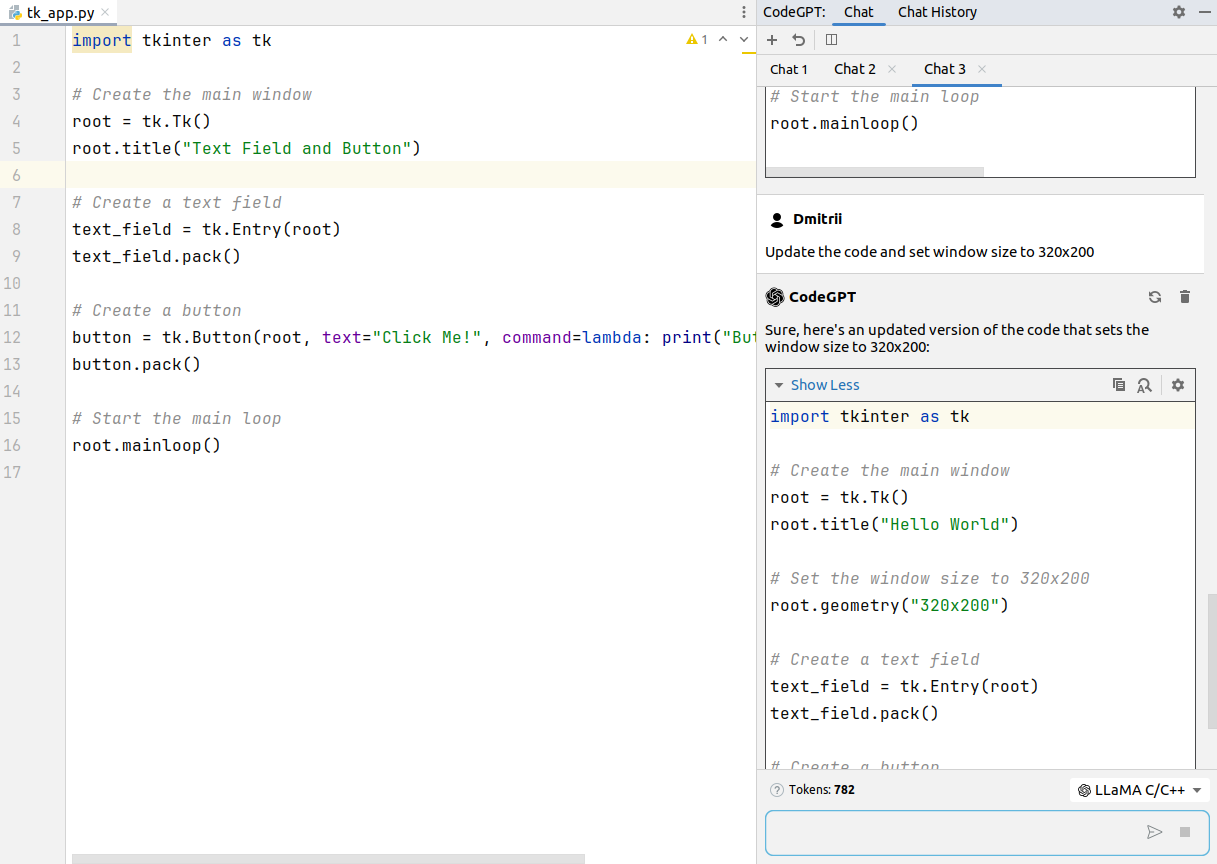
Task: Click the replace-in-editor icon on code block
Action: pos(1144,385)
